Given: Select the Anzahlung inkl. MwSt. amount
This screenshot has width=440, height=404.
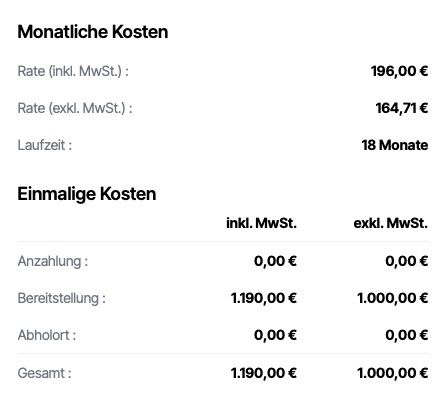Looking at the screenshot, I should click(275, 261).
